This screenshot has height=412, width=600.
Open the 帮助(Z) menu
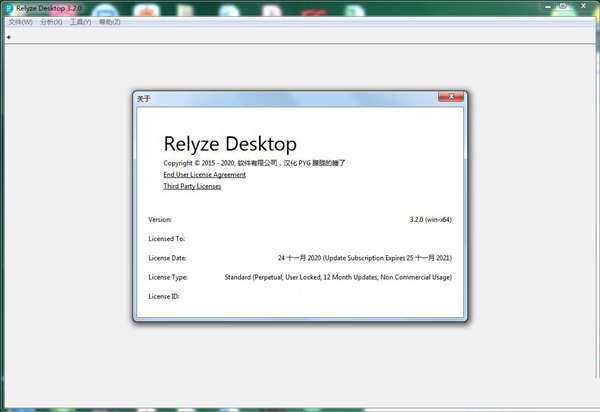[110, 21]
